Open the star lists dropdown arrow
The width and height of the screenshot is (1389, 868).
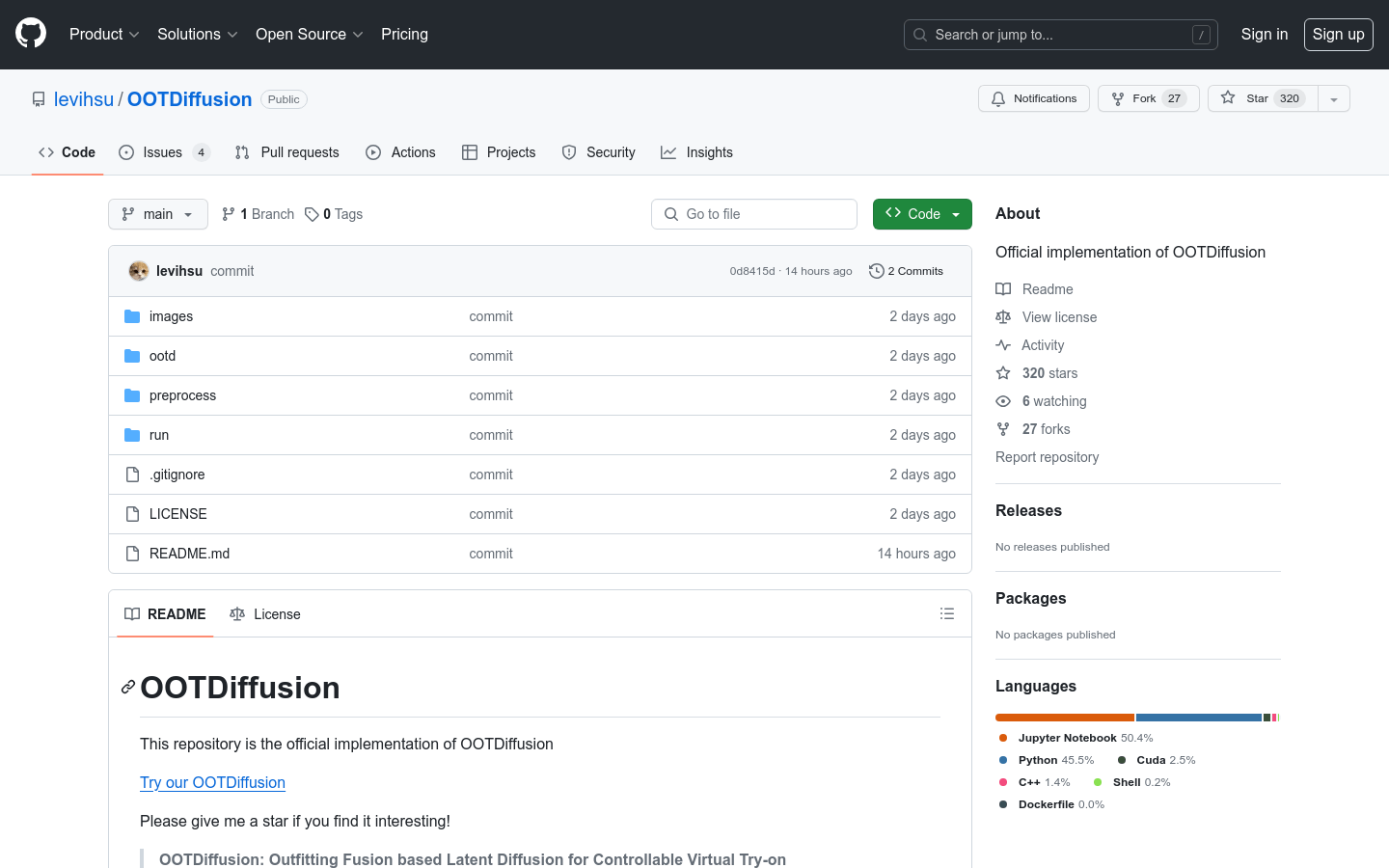pyautogui.click(x=1334, y=98)
